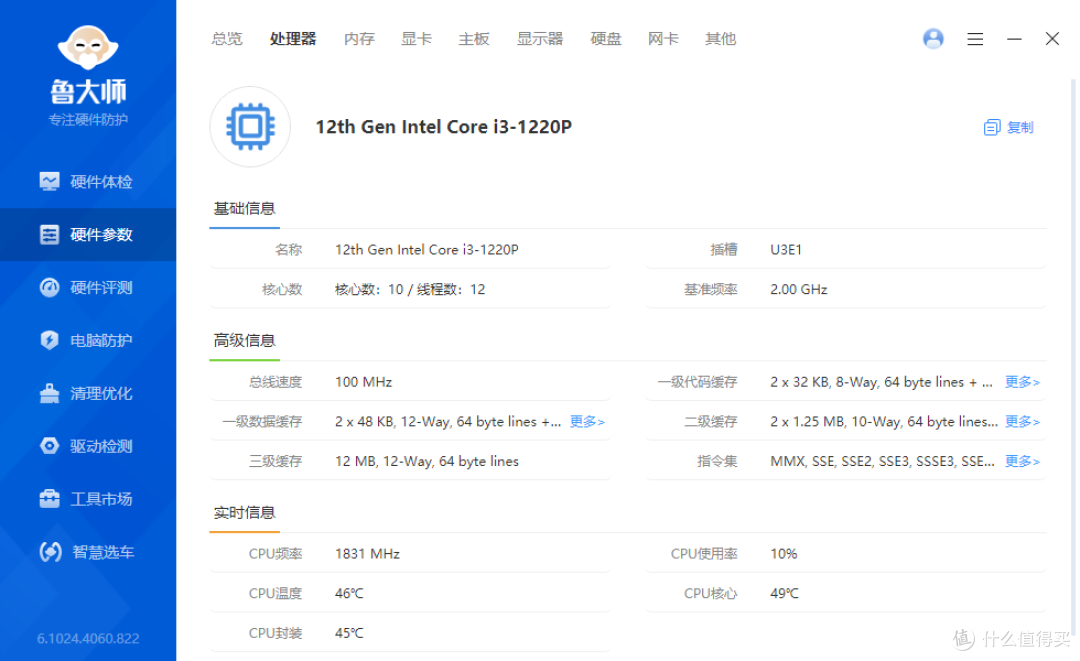Image resolution: width=1080 pixels, height=661 pixels.
Task: Switch to the 显示器 tab
Action: (x=540, y=39)
